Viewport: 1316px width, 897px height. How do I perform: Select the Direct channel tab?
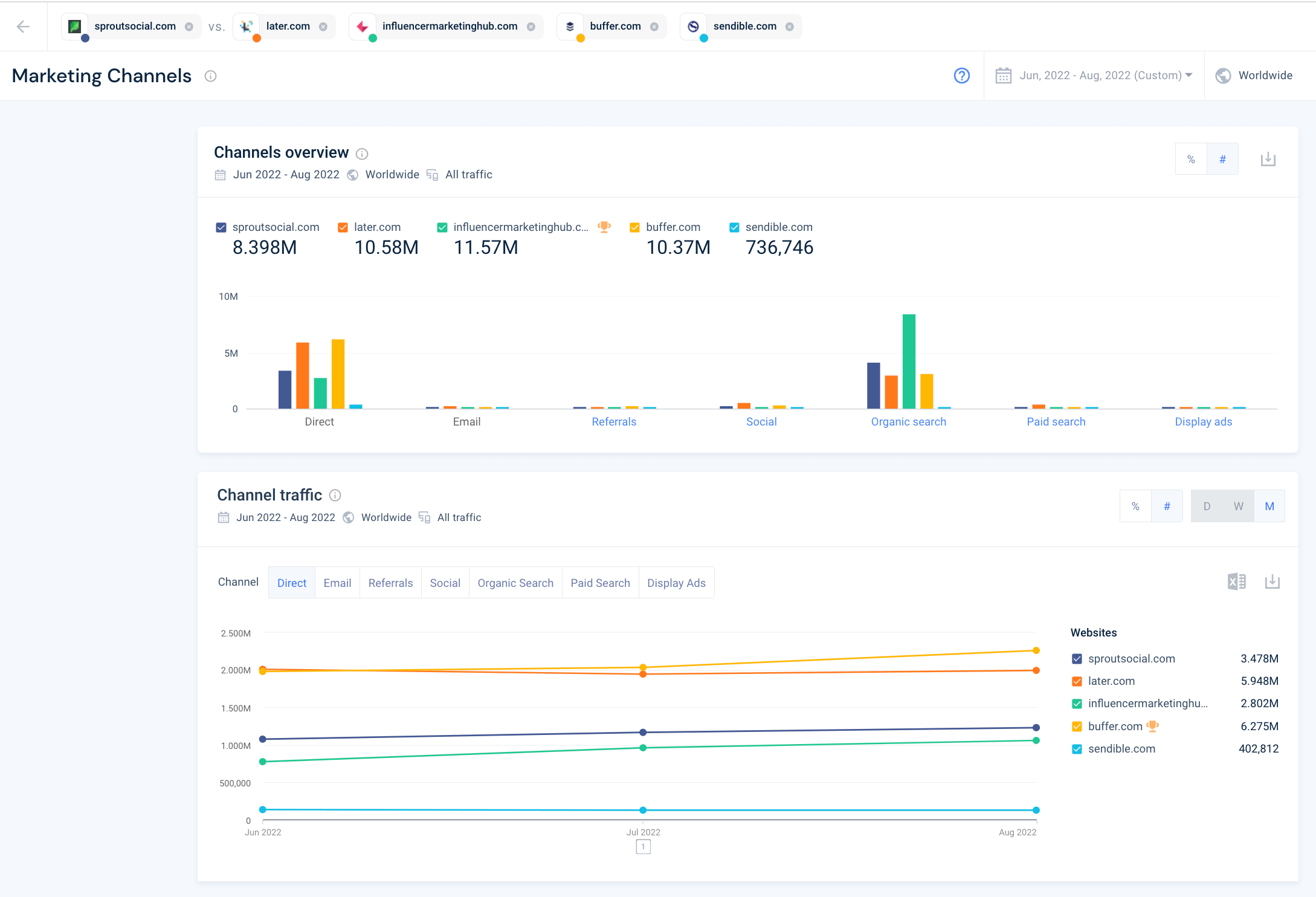292,583
